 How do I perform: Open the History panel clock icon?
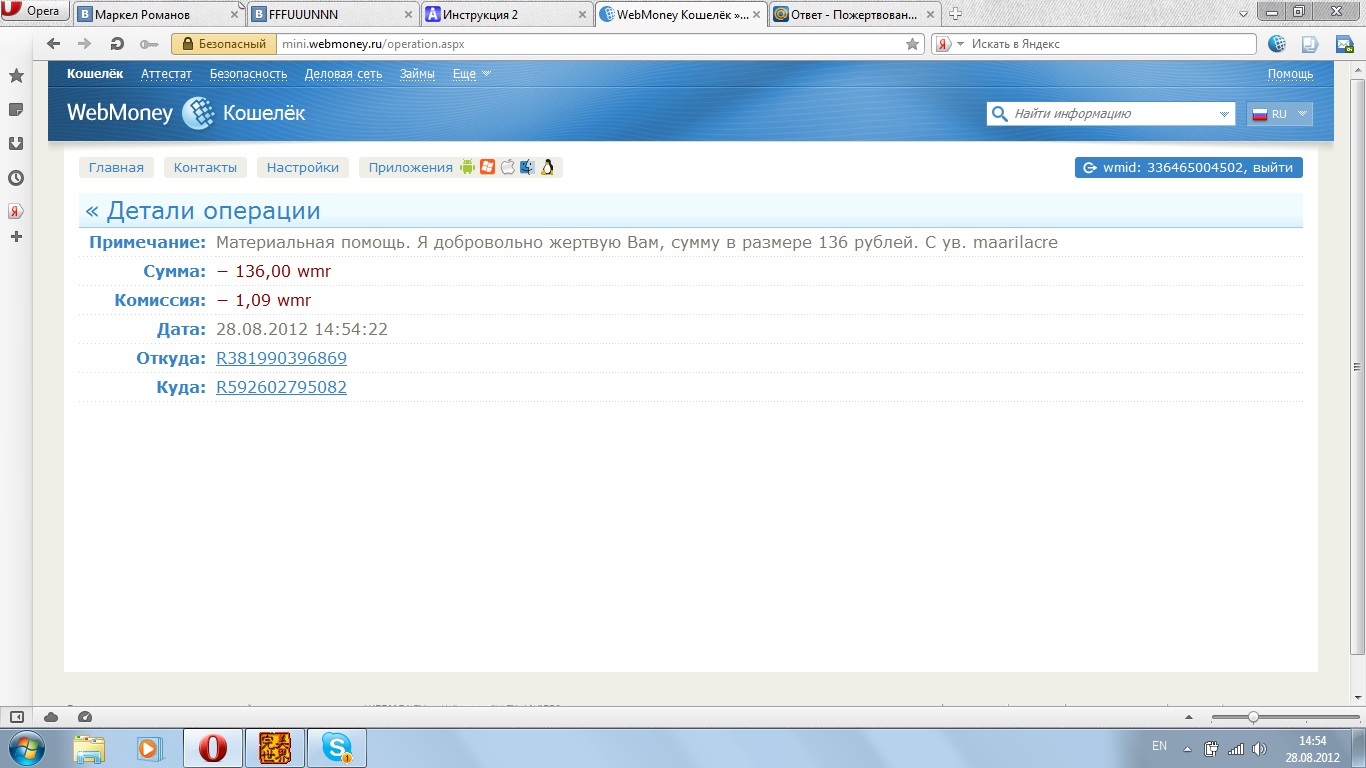pos(16,178)
